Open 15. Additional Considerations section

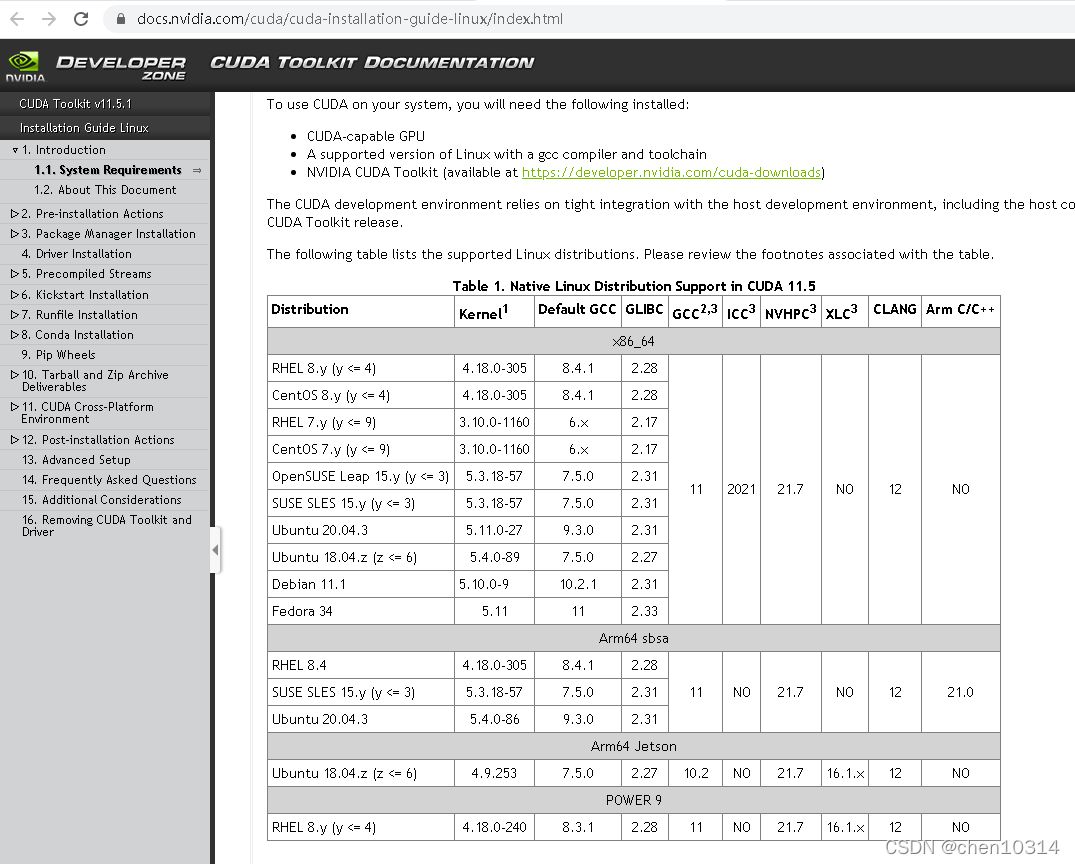(x=101, y=499)
